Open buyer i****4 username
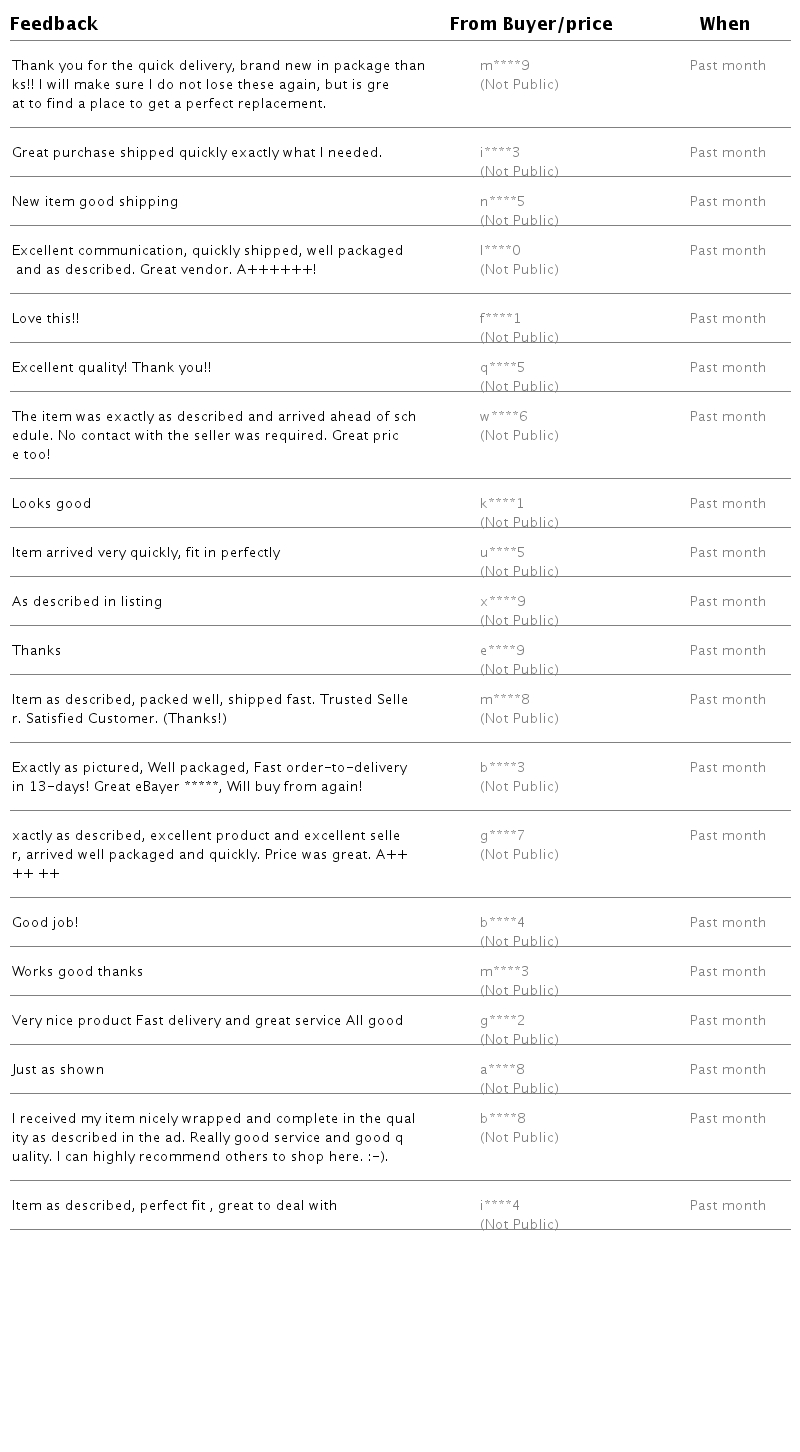Viewport: 800px width, 1452px height. (500, 1206)
